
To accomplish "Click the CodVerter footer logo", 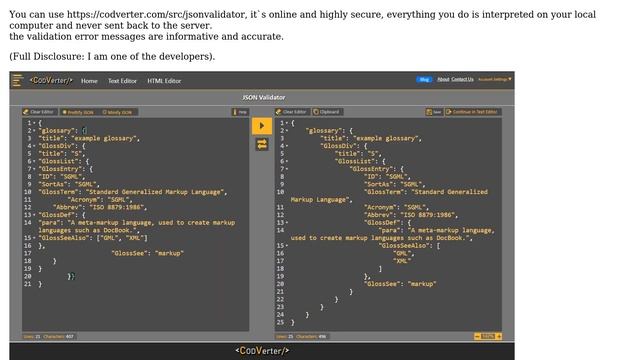I will pyautogui.click(x=262, y=351).
